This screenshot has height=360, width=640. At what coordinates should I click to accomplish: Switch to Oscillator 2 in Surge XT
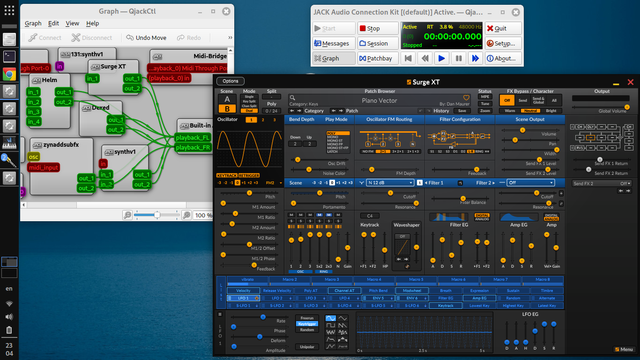pyautogui.click(x=263, y=120)
